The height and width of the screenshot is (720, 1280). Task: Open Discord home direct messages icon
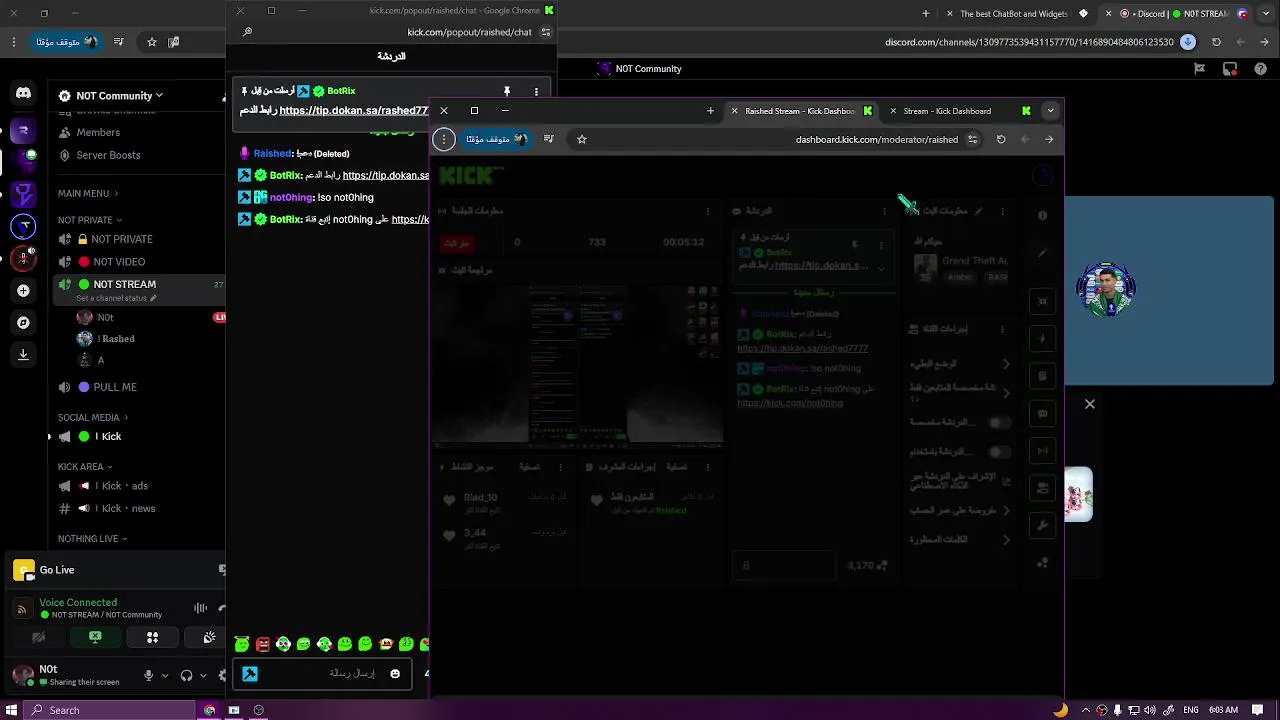coord(23,93)
